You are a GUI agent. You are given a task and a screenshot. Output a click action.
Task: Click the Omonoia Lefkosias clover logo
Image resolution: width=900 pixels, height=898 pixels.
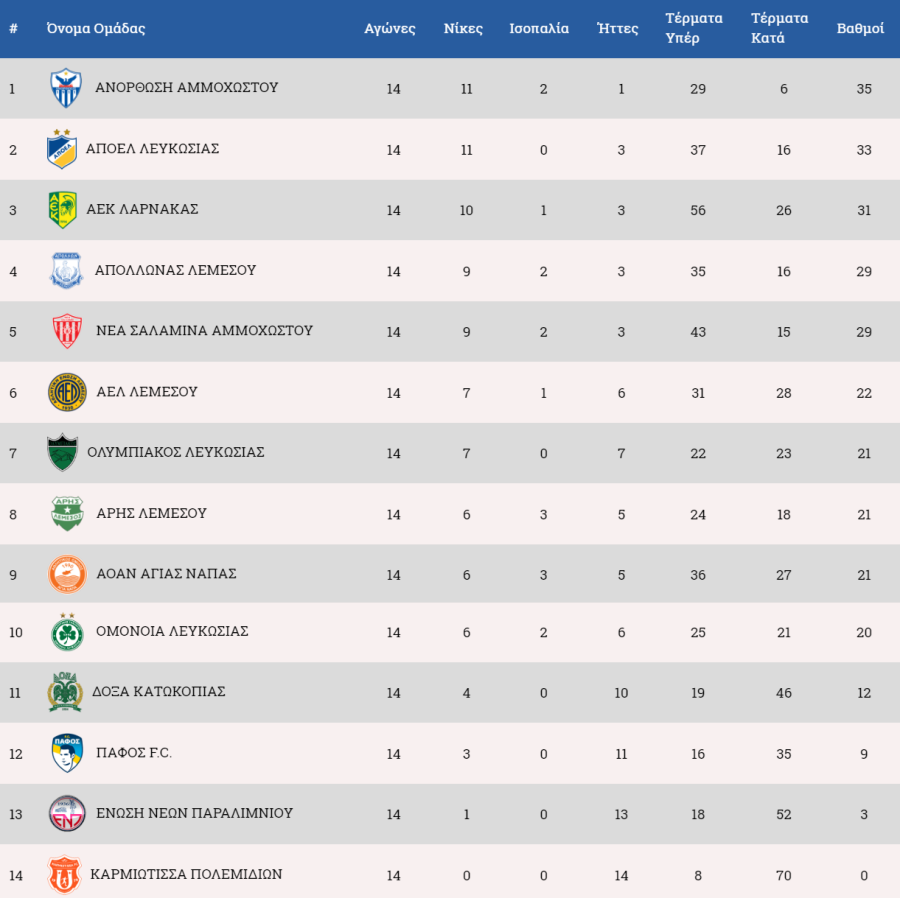67,632
